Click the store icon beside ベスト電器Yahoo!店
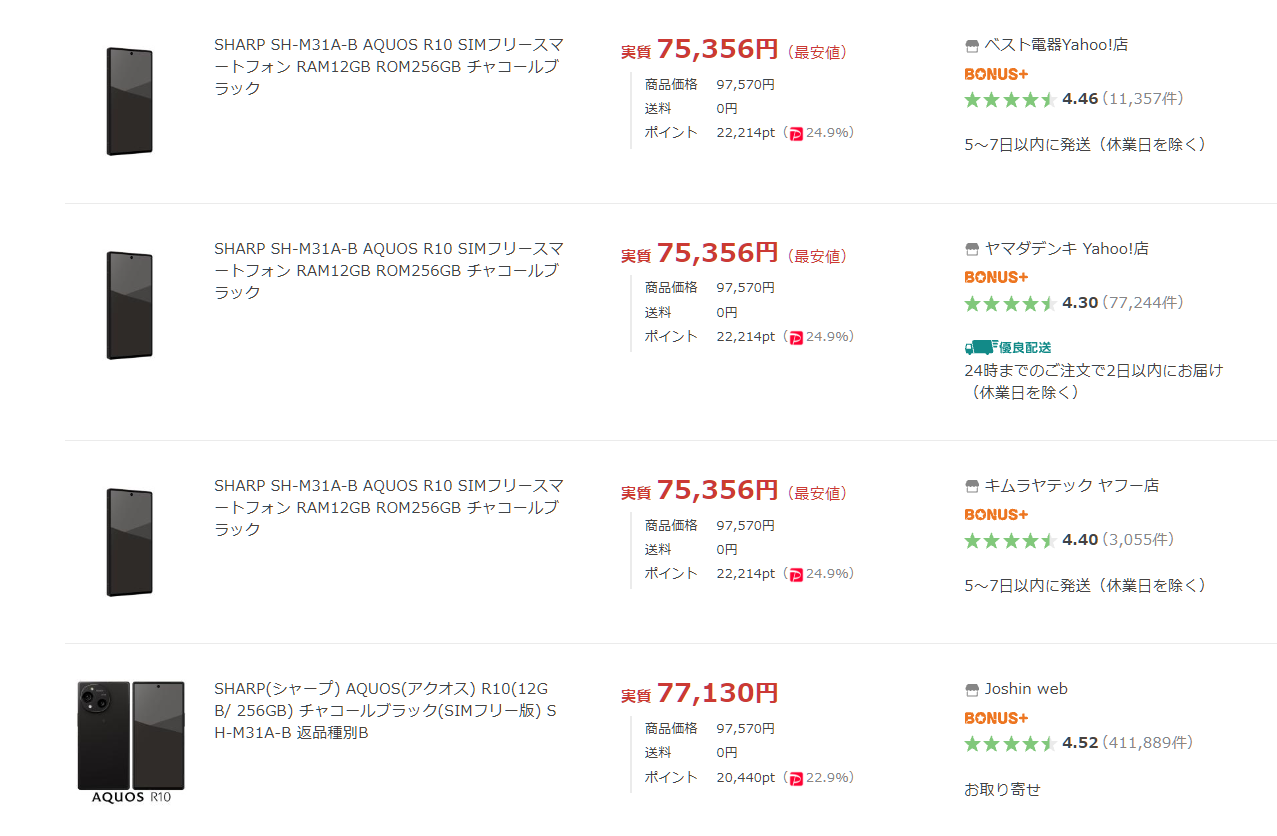This screenshot has width=1277, height=836. (x=971, y=45)
